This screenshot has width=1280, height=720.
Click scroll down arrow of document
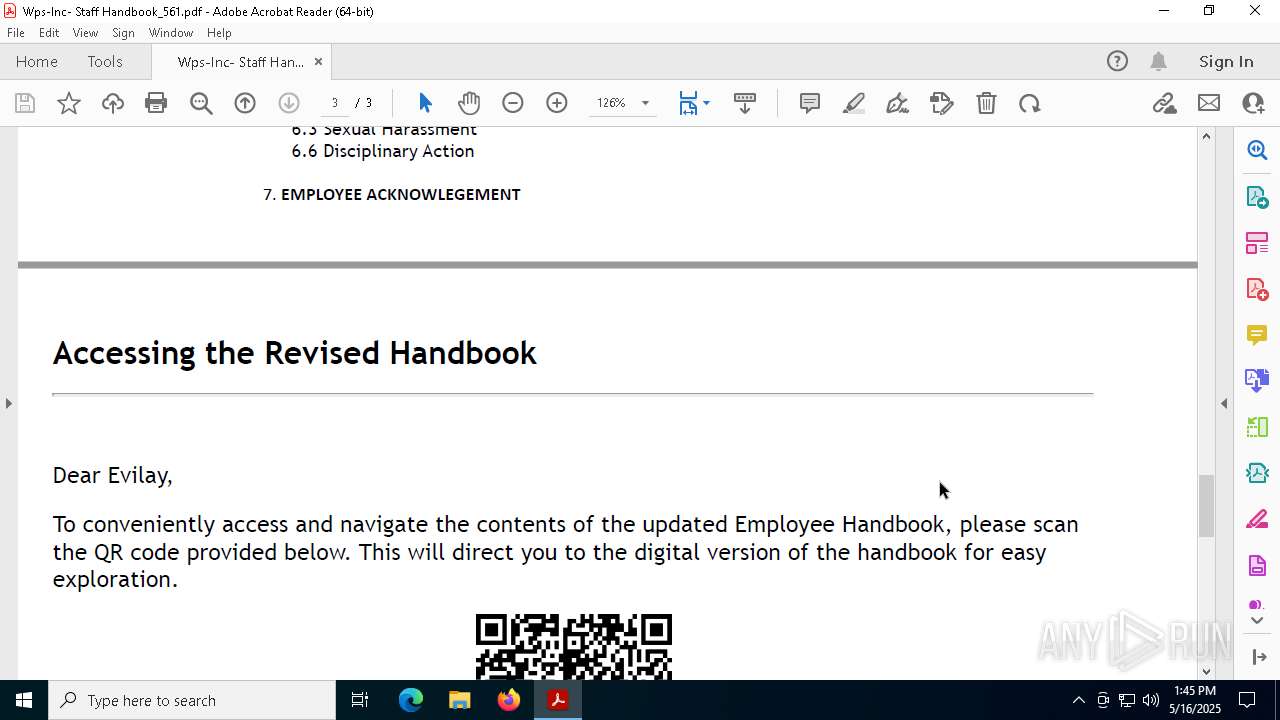[1206, 671]
